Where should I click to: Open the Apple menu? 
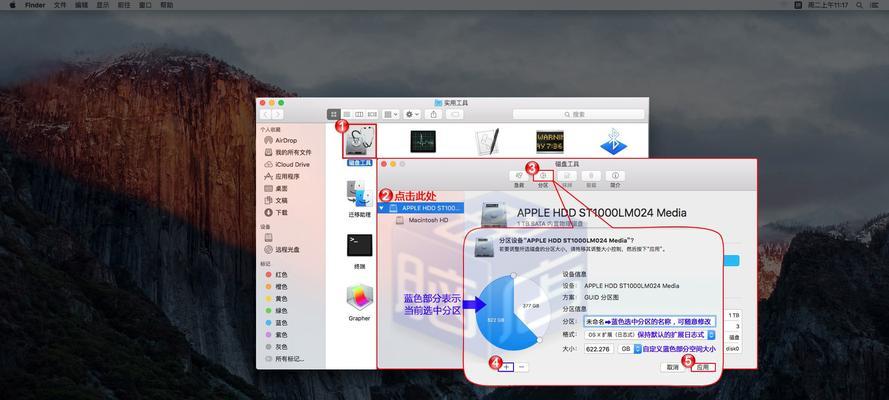point(12,5)
